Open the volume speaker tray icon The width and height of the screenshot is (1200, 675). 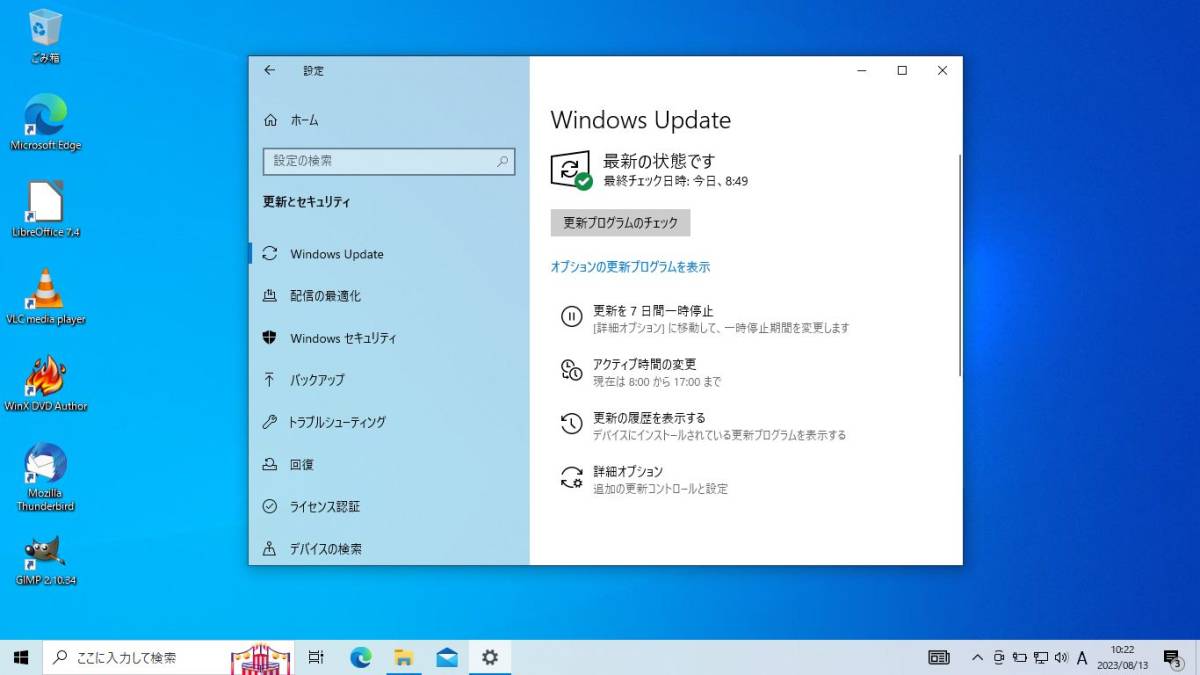pos(1061,657)
